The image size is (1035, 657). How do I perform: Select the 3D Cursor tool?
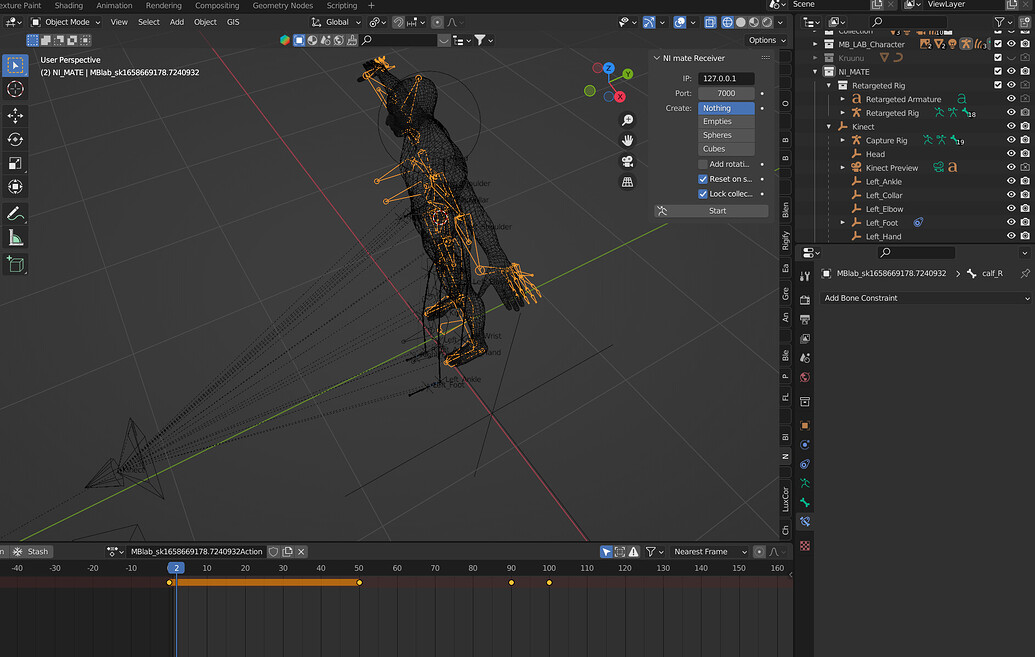pyautogui.click(x=15, y=89)
